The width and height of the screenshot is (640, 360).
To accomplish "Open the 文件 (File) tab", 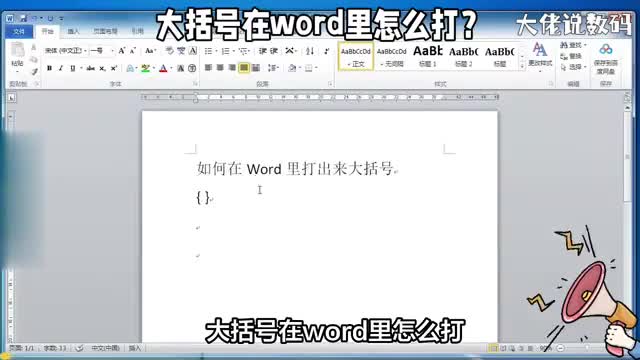I will coord(19,31).
